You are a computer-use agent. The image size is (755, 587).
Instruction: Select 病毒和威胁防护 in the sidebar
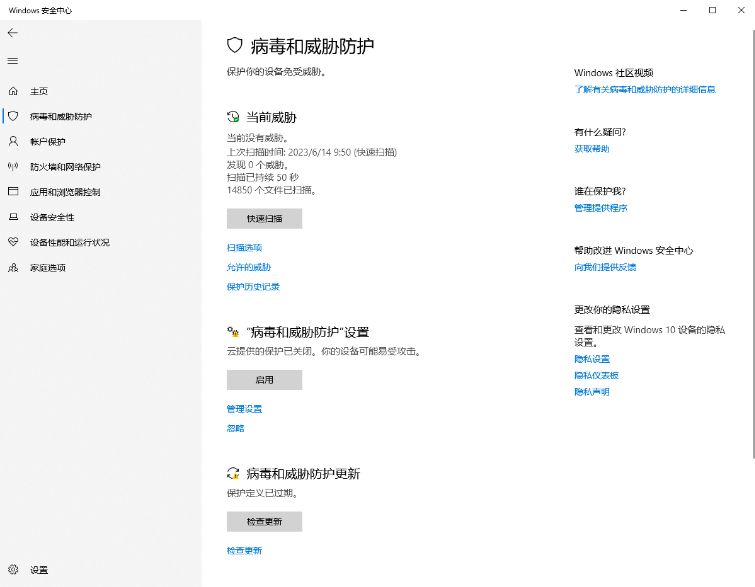[61, 116]
